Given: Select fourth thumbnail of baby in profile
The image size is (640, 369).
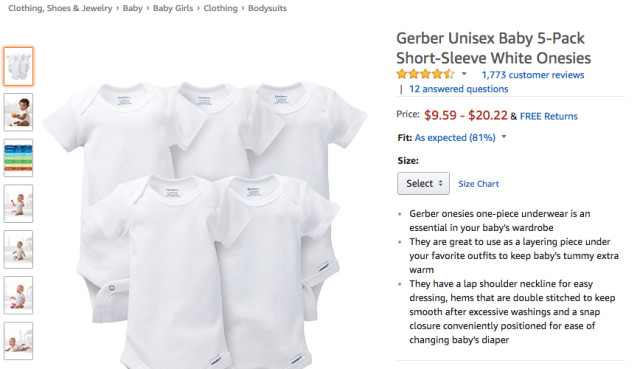Looking at the screenshot, I should (x=18, y=204).
